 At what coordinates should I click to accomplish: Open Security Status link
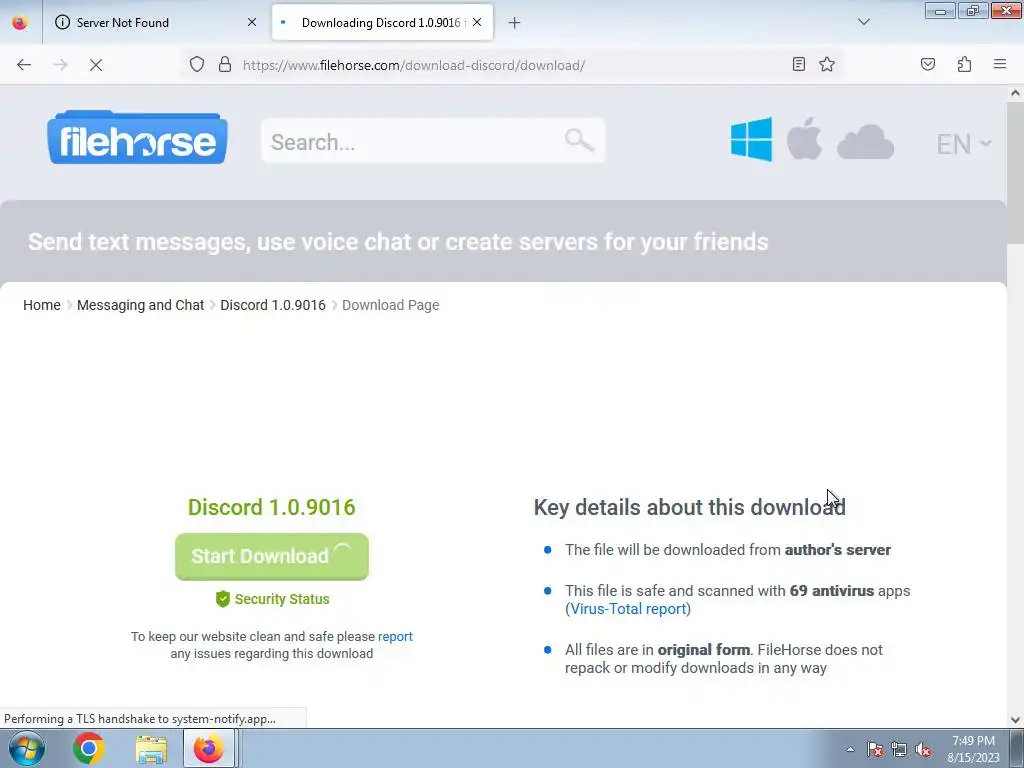(x=272, y=599)
